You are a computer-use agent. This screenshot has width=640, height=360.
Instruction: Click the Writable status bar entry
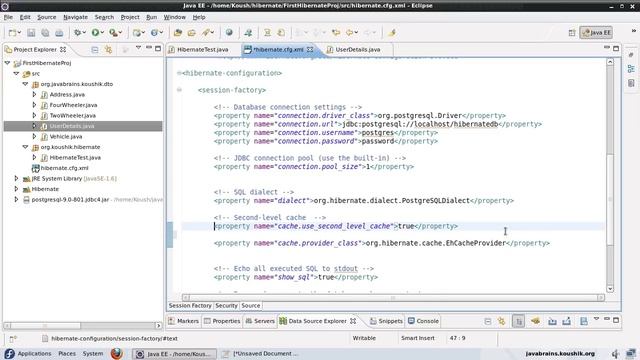364,338
